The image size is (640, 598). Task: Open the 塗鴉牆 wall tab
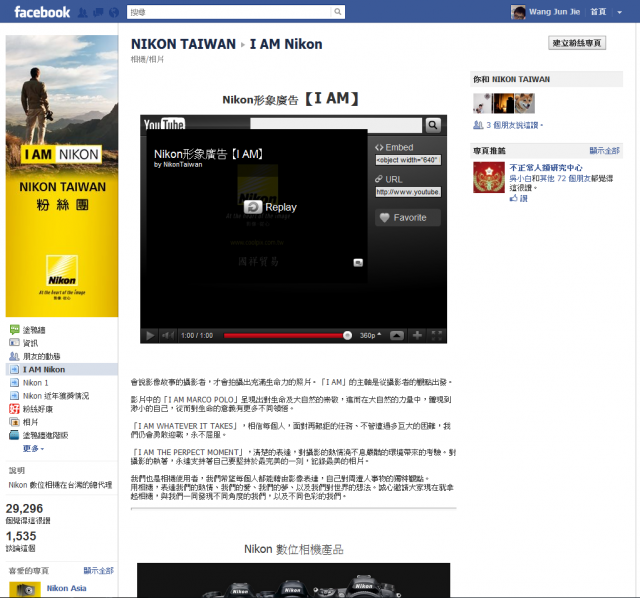[34, 330]
